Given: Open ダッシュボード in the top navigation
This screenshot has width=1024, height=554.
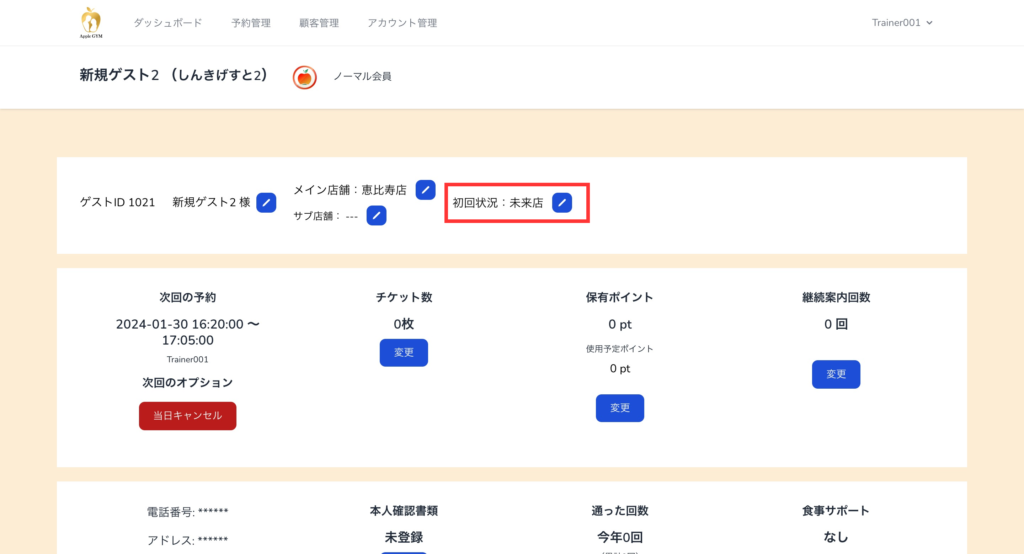Looking at the screenshot, I should click(167, 23).
